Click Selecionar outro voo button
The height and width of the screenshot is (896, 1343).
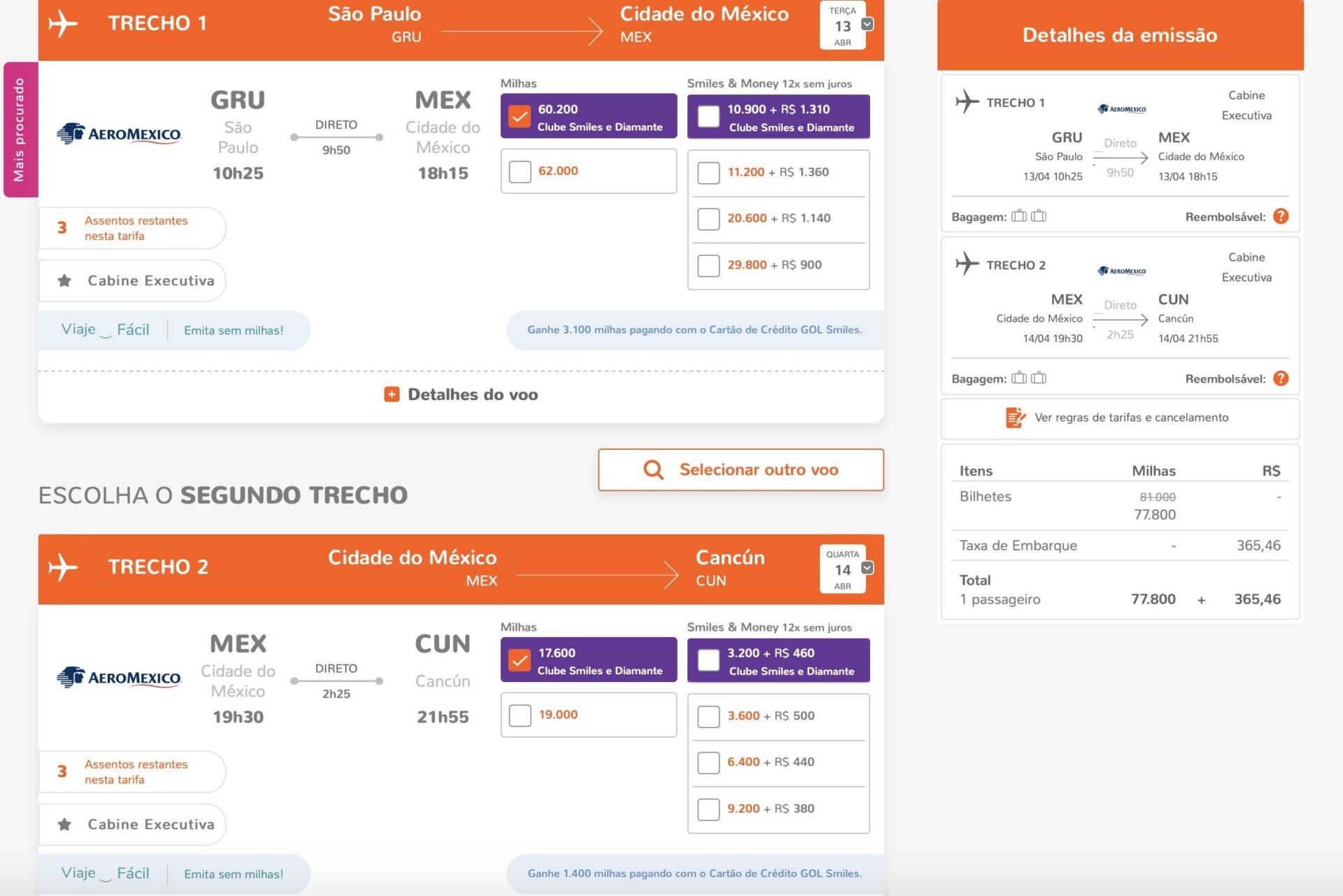coord(741,469)
